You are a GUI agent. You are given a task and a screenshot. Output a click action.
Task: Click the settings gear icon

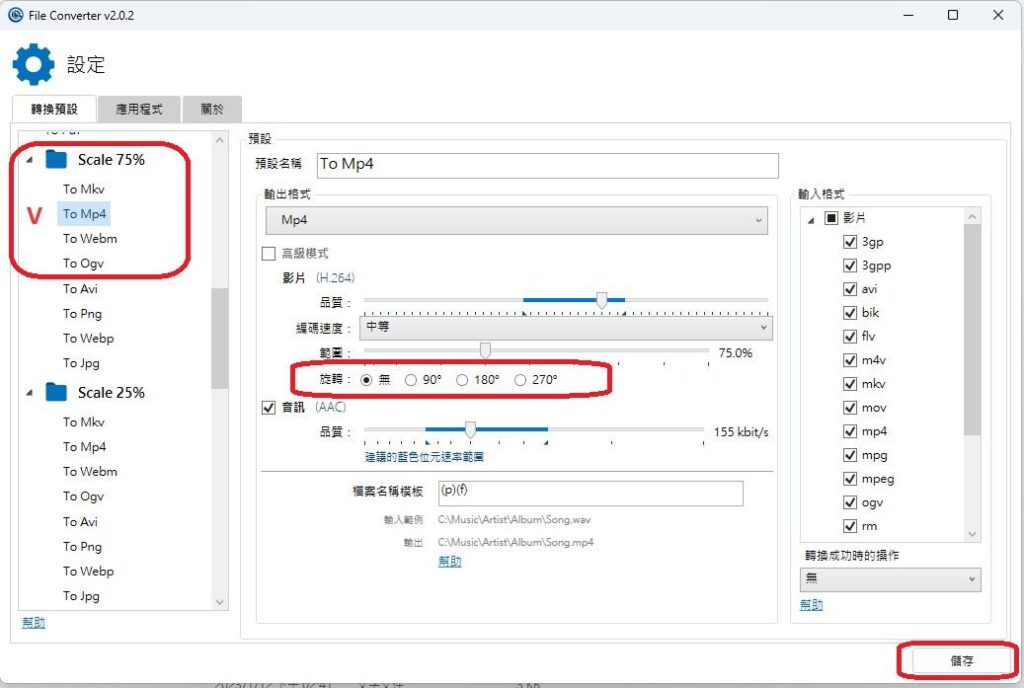(33, 65)
